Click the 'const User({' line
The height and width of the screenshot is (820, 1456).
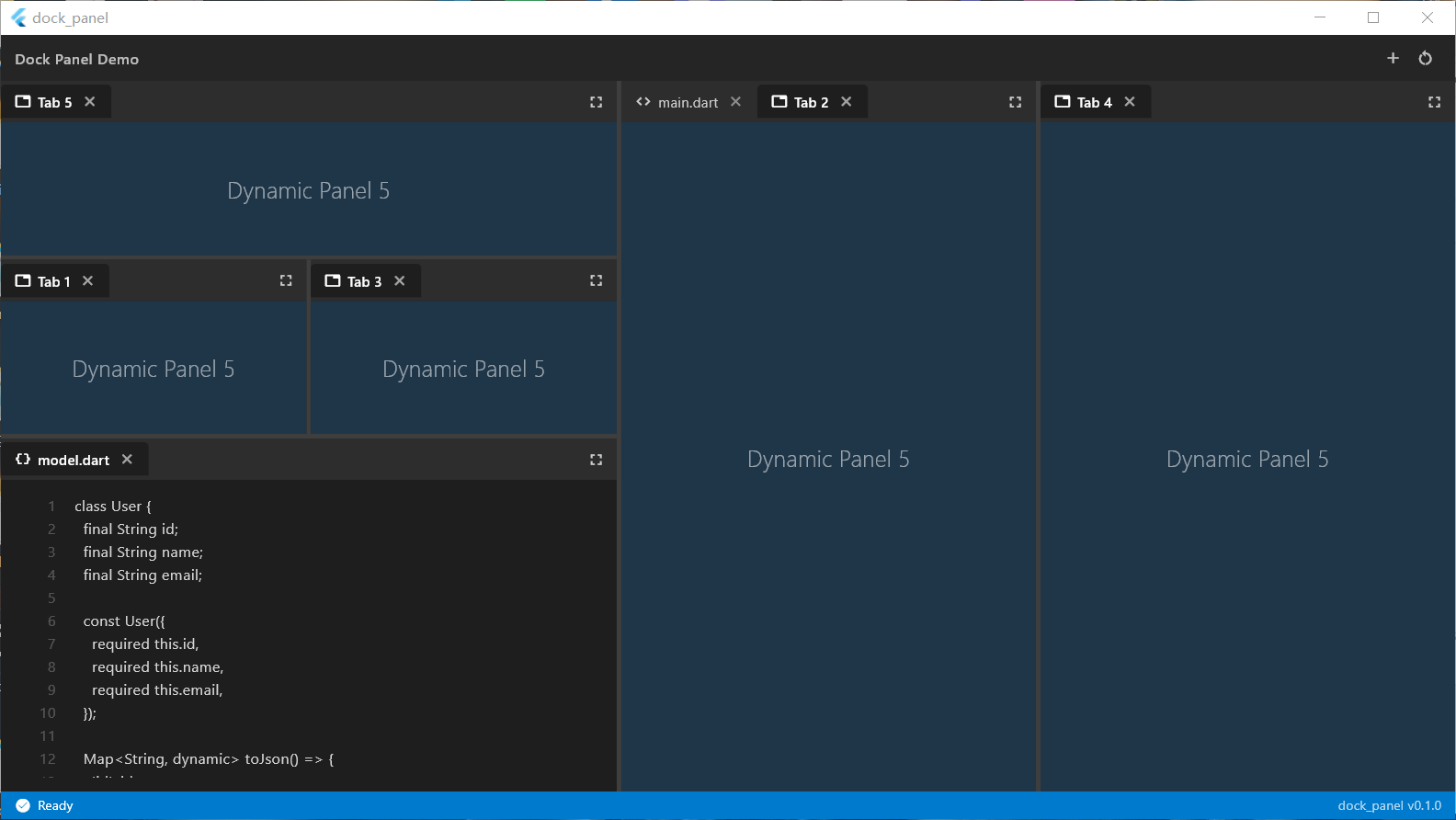click(124, 621)
